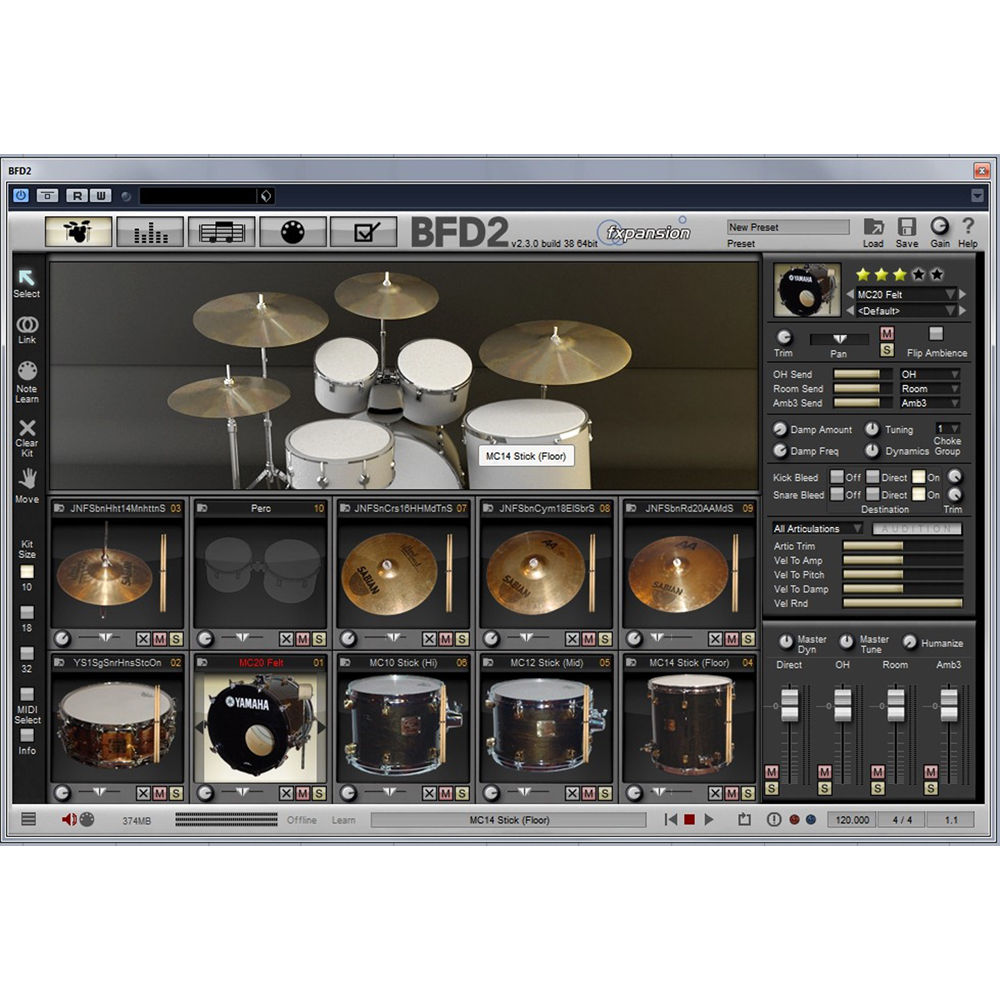This screenshot has width=1000, height=1000.
Task: Open the Keymap page tab
Action: pyautogui.click(x=293, y=232)
